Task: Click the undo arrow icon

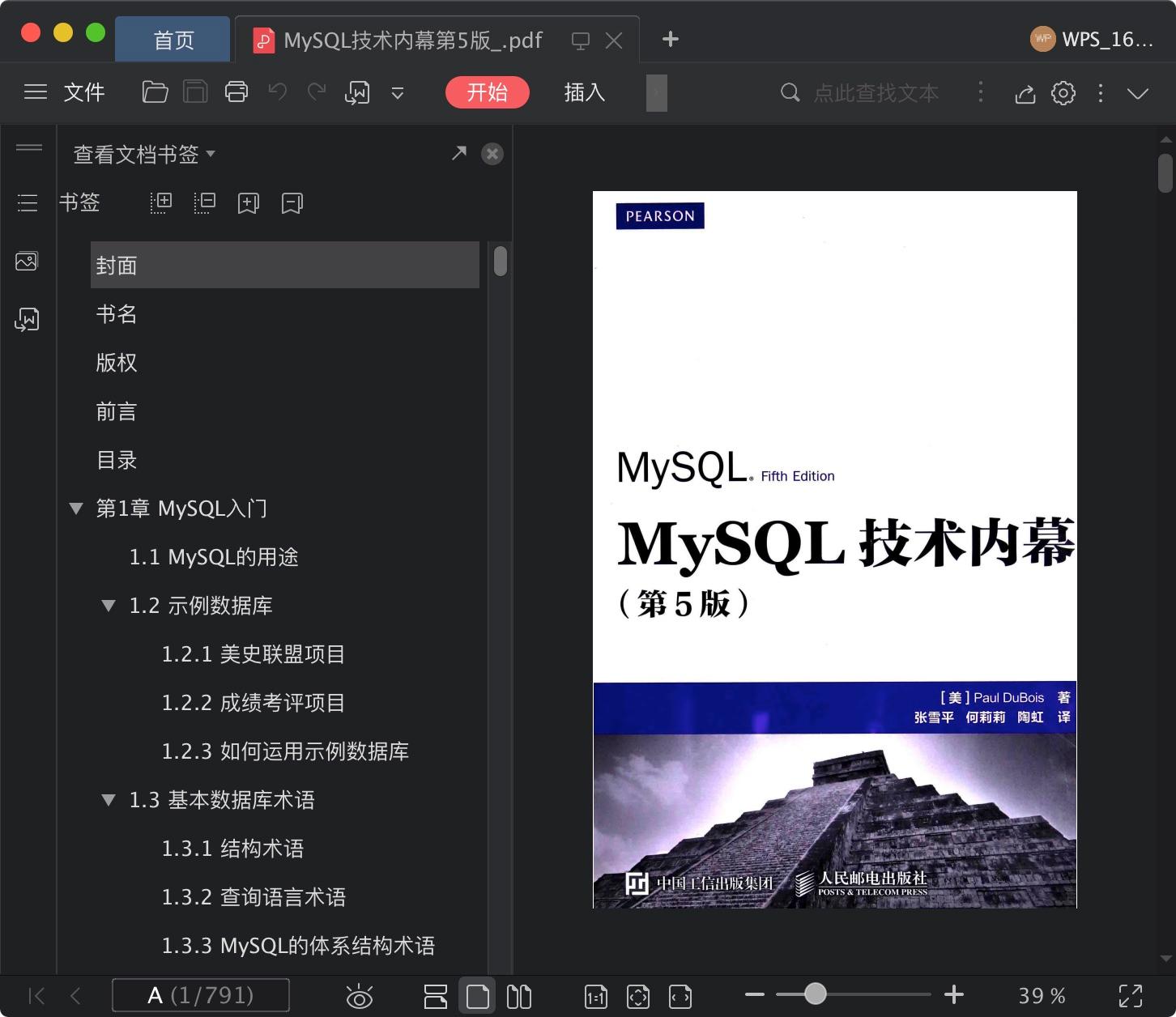Action: [x=278, y=92]
